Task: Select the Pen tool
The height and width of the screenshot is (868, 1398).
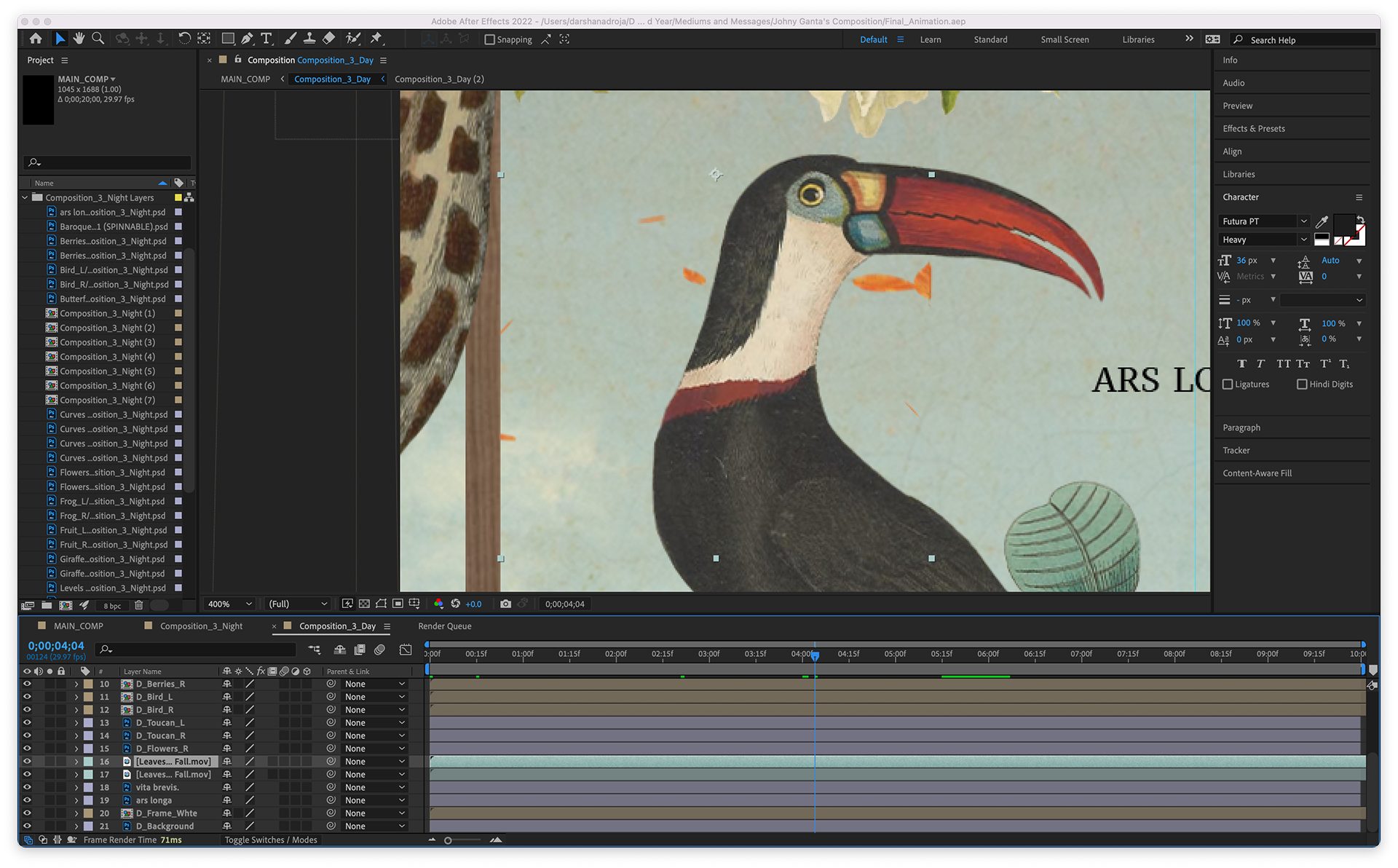Action: point(248,39)
